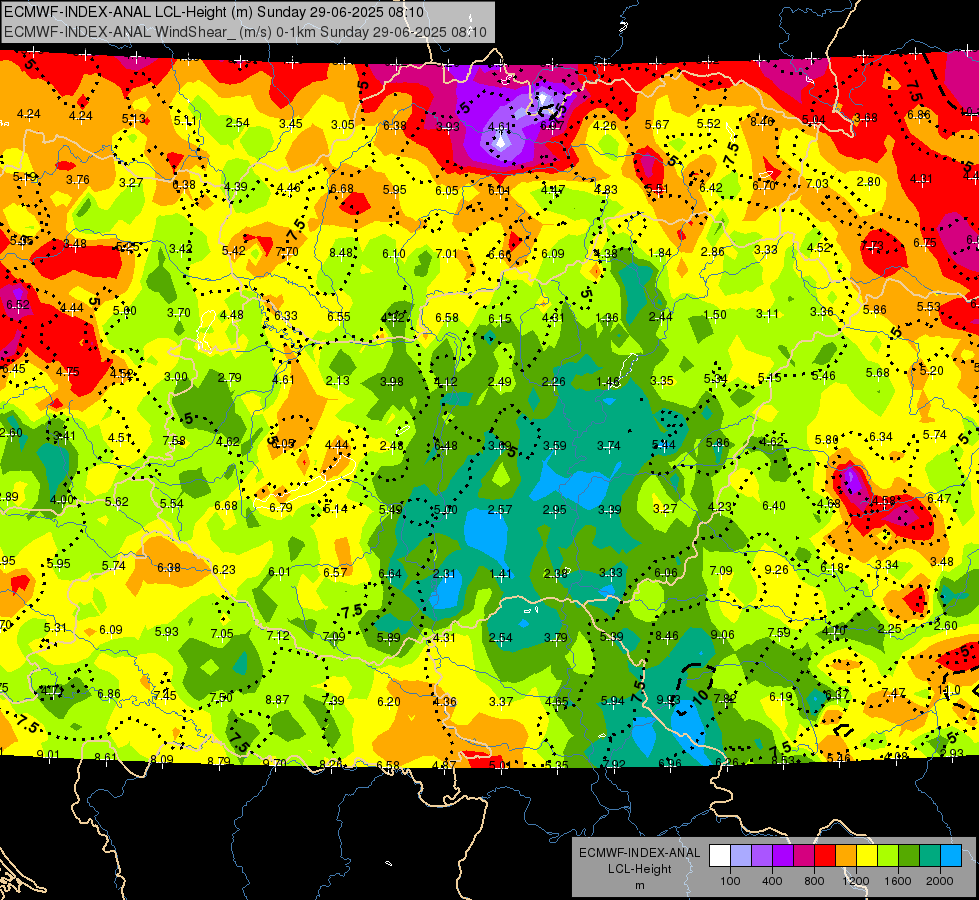Click the map value 7.01
This screenshot has width=979, height=900.
(446, 253)
